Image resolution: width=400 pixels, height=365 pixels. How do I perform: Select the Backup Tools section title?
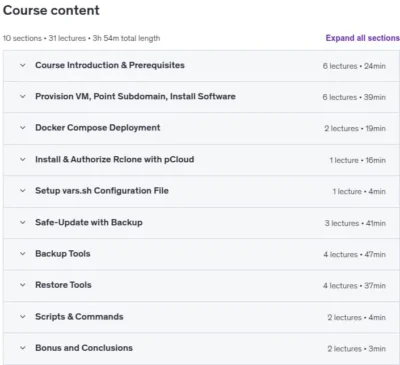click(63, 254)
